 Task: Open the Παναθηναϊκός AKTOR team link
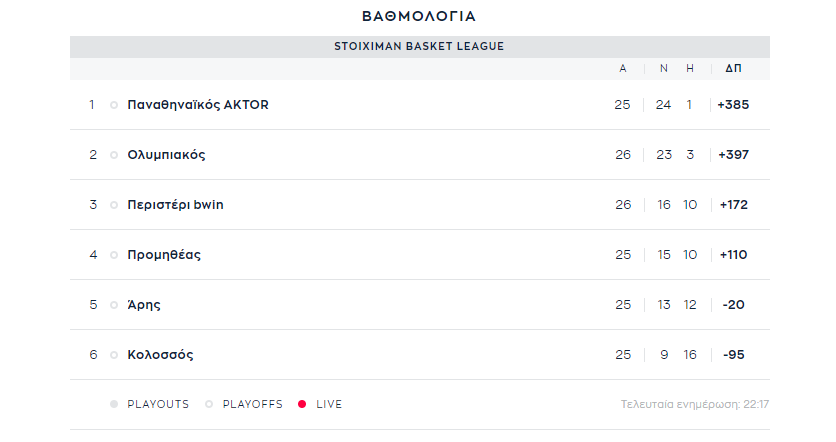pos(198,105)
